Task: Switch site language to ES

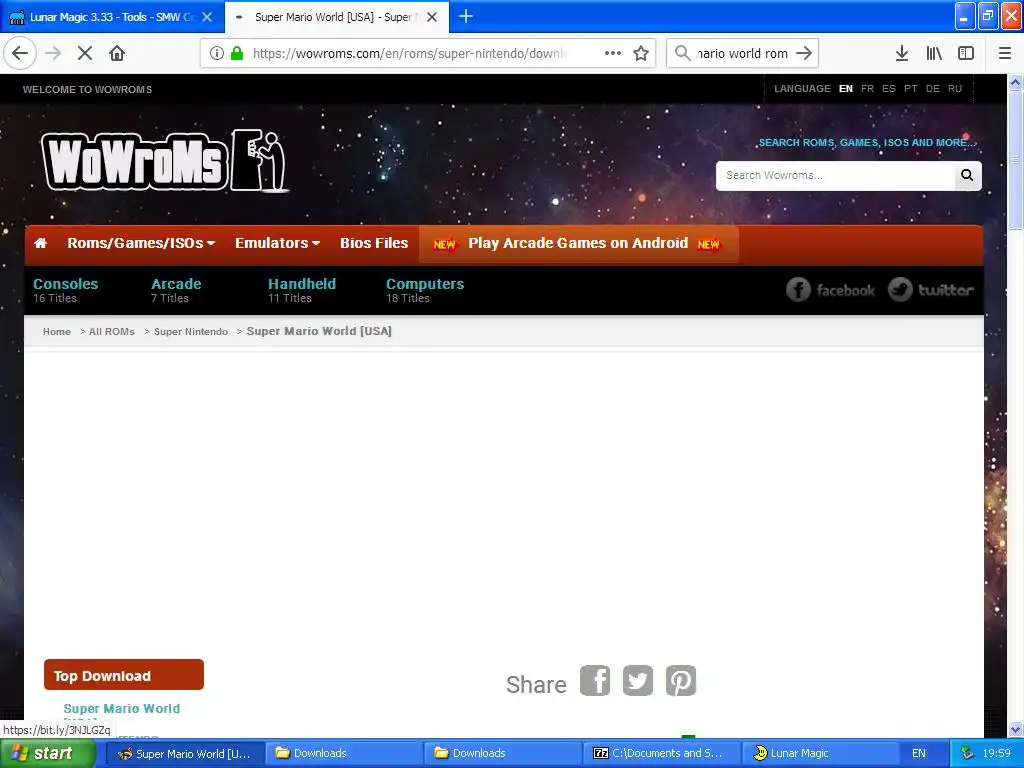Action: [889, 89]
